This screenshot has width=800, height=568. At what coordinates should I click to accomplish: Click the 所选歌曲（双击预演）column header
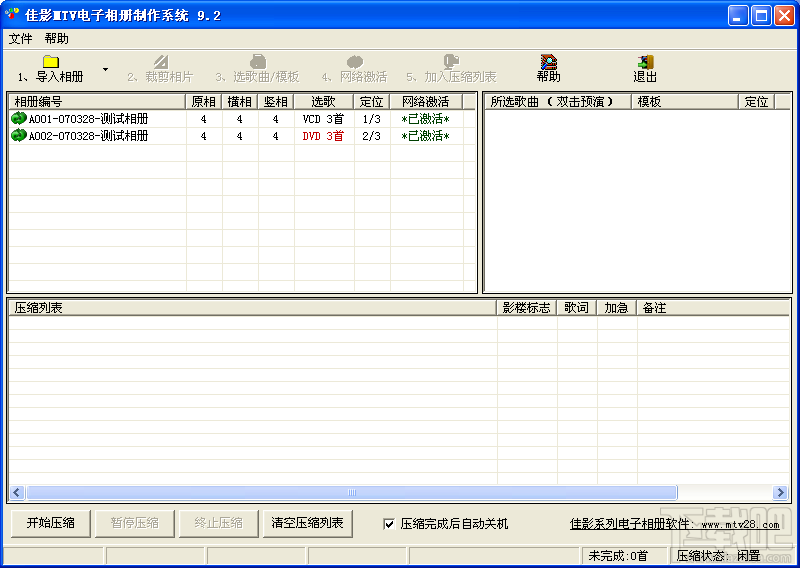(558, 102)
